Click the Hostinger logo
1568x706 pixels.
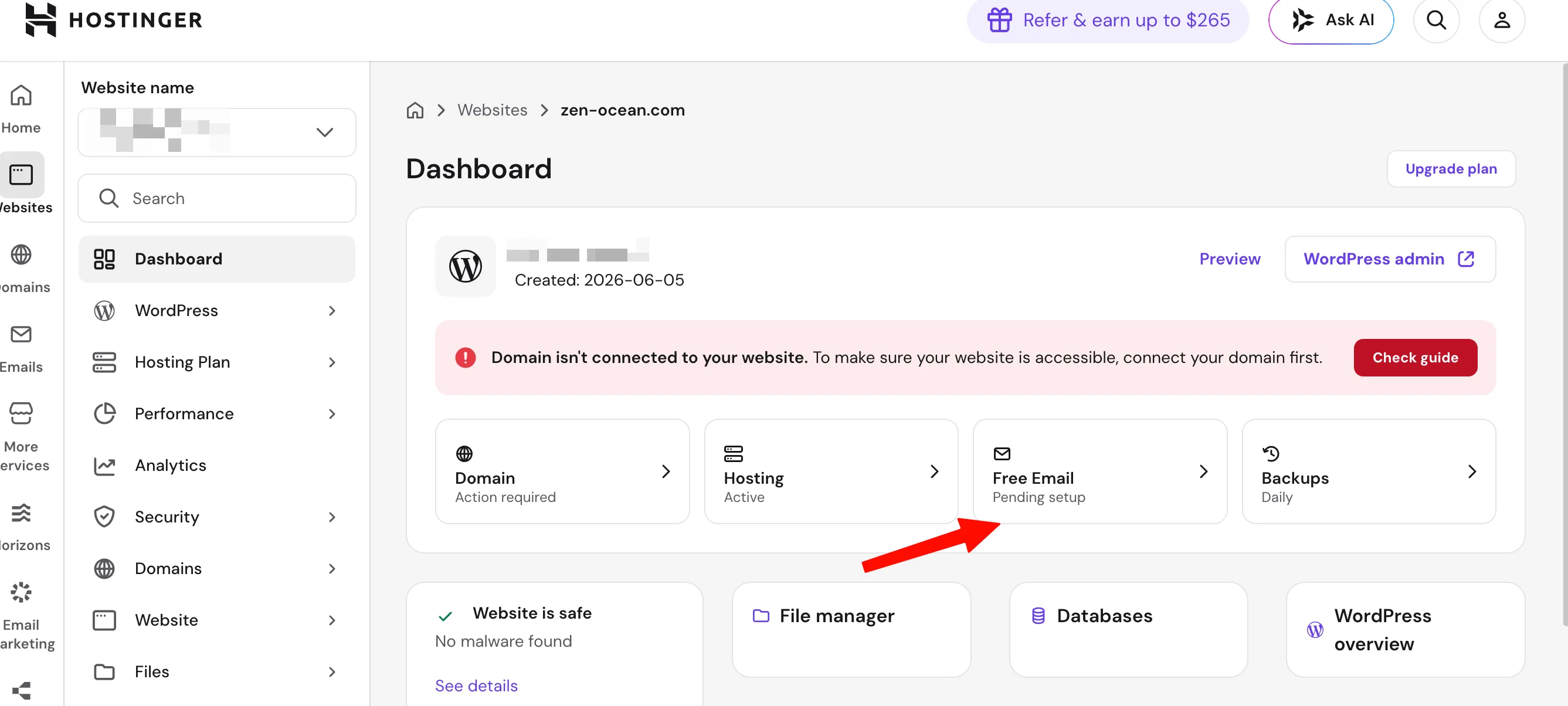[x=113, y=19]
